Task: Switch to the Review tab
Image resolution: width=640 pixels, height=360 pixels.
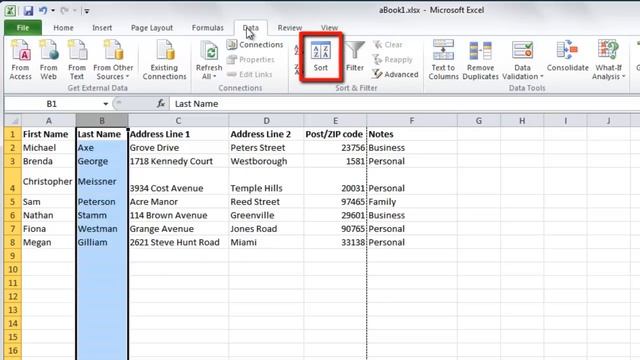Action: (289, 28)
